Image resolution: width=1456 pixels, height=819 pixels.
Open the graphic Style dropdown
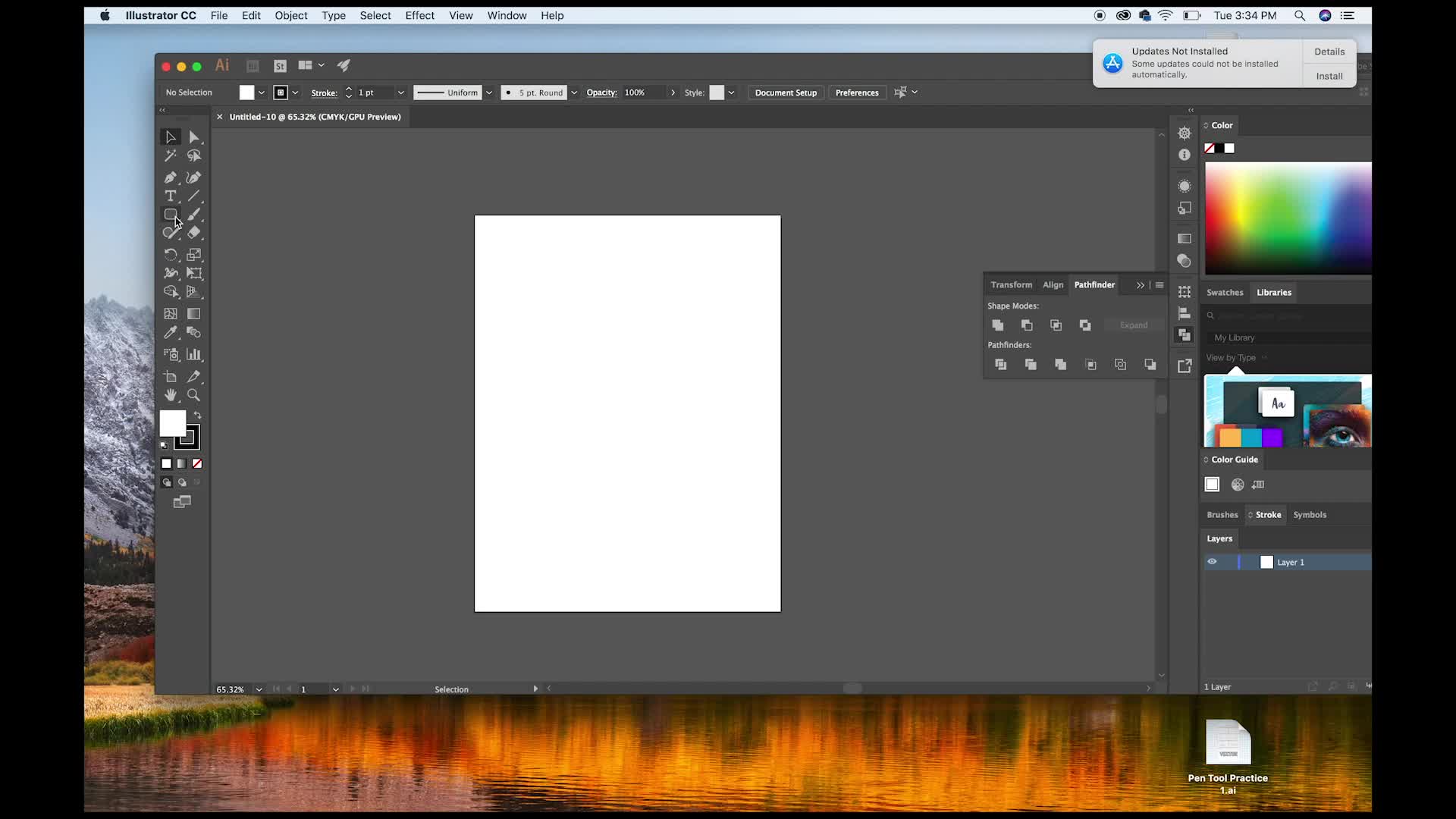pyautogui.click(x=731, y=93)
